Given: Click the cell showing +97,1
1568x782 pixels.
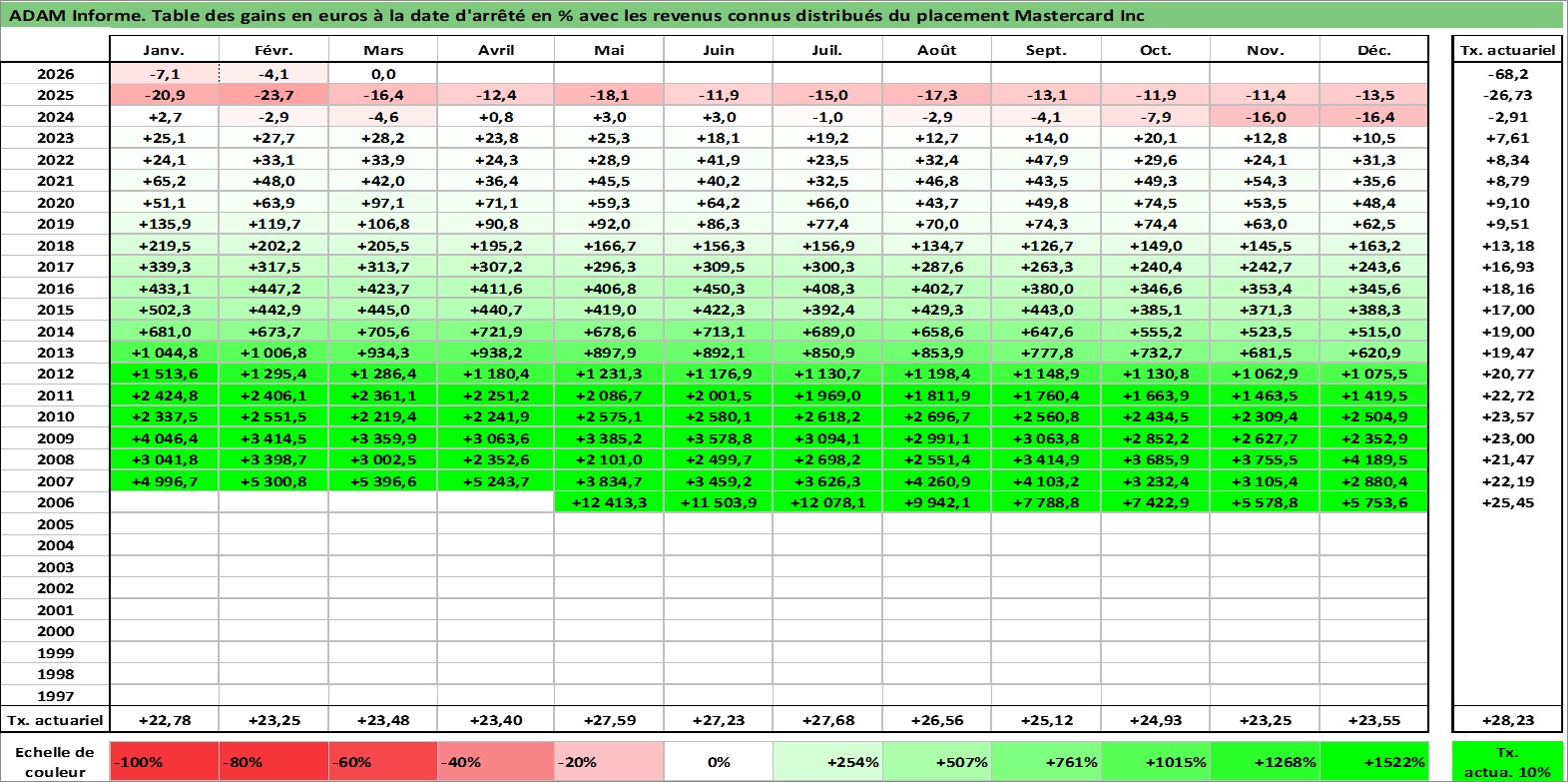Looking at the screenshot, I should click(383, 203).
